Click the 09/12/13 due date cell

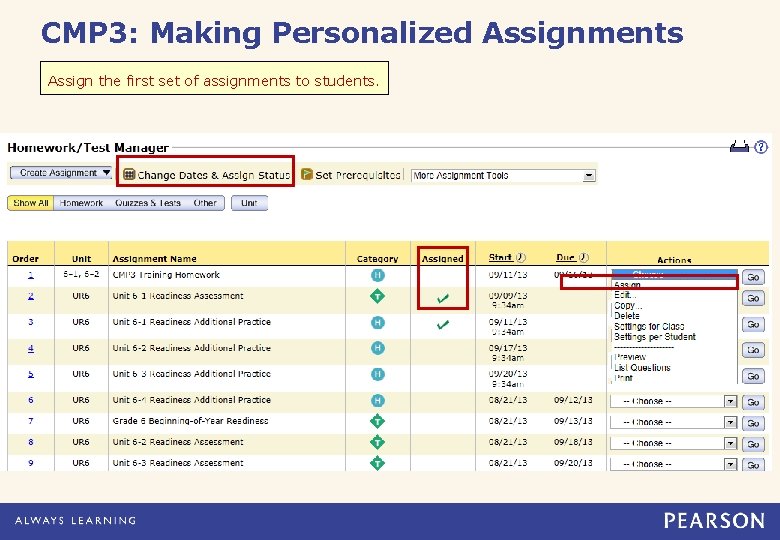point(573,400)
